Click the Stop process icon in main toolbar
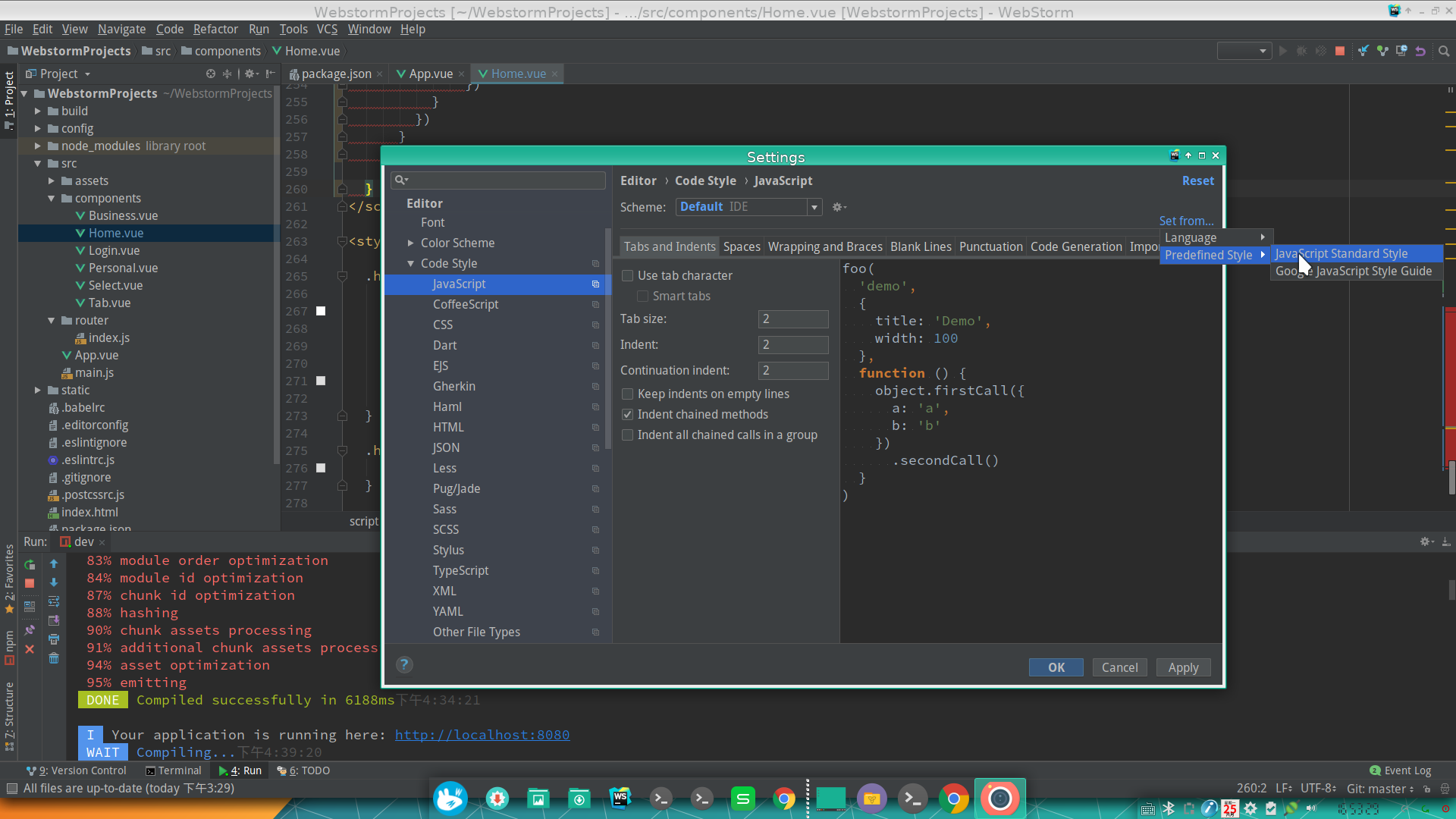 (x=1340, y=51)
